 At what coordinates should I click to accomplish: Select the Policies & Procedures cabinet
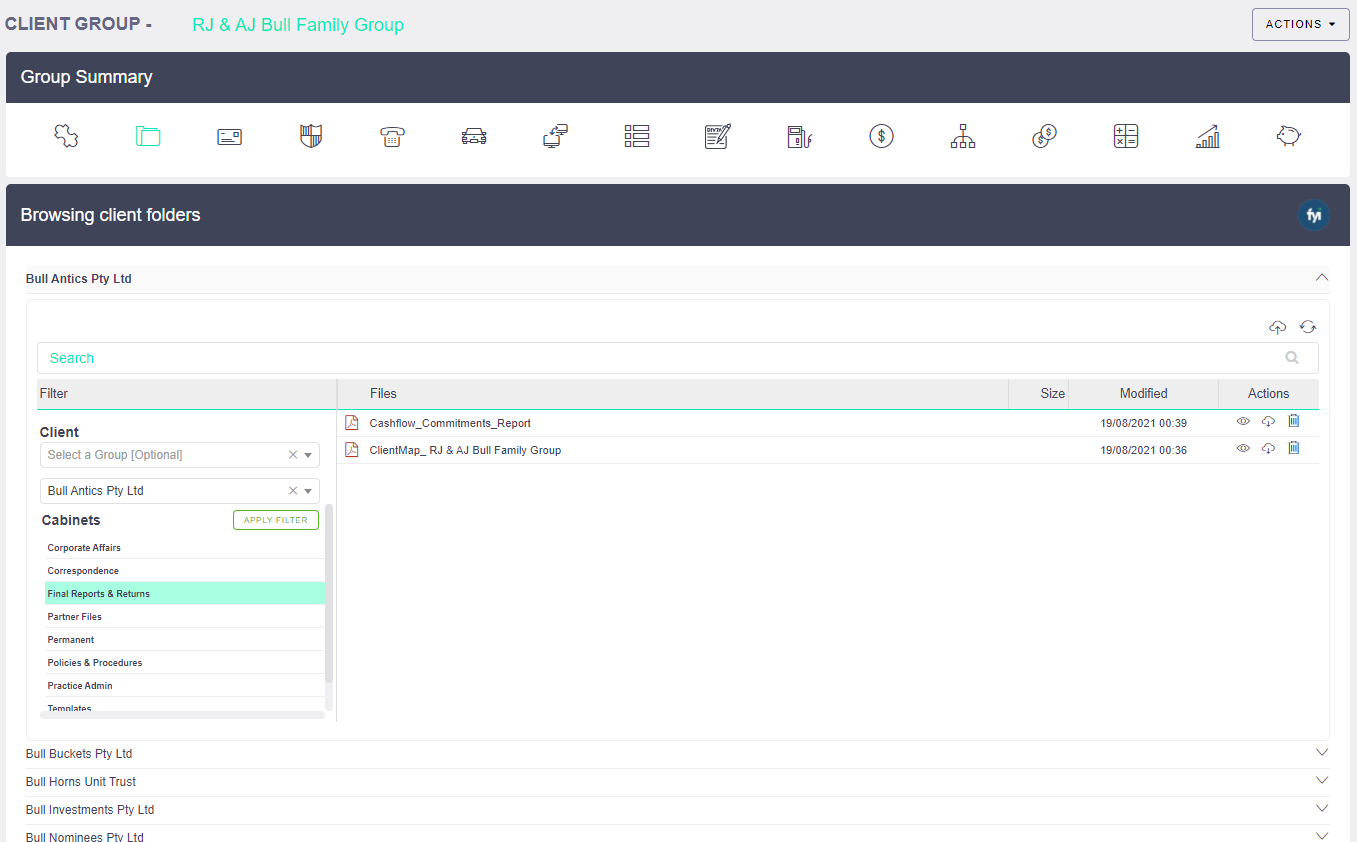coord(185,663)
